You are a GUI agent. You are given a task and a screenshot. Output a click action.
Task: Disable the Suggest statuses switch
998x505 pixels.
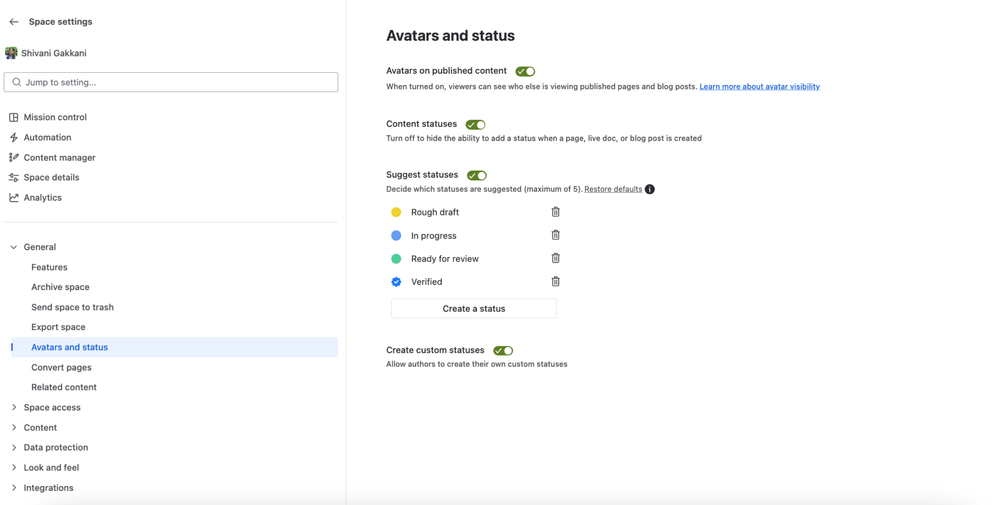coord(477,175)
